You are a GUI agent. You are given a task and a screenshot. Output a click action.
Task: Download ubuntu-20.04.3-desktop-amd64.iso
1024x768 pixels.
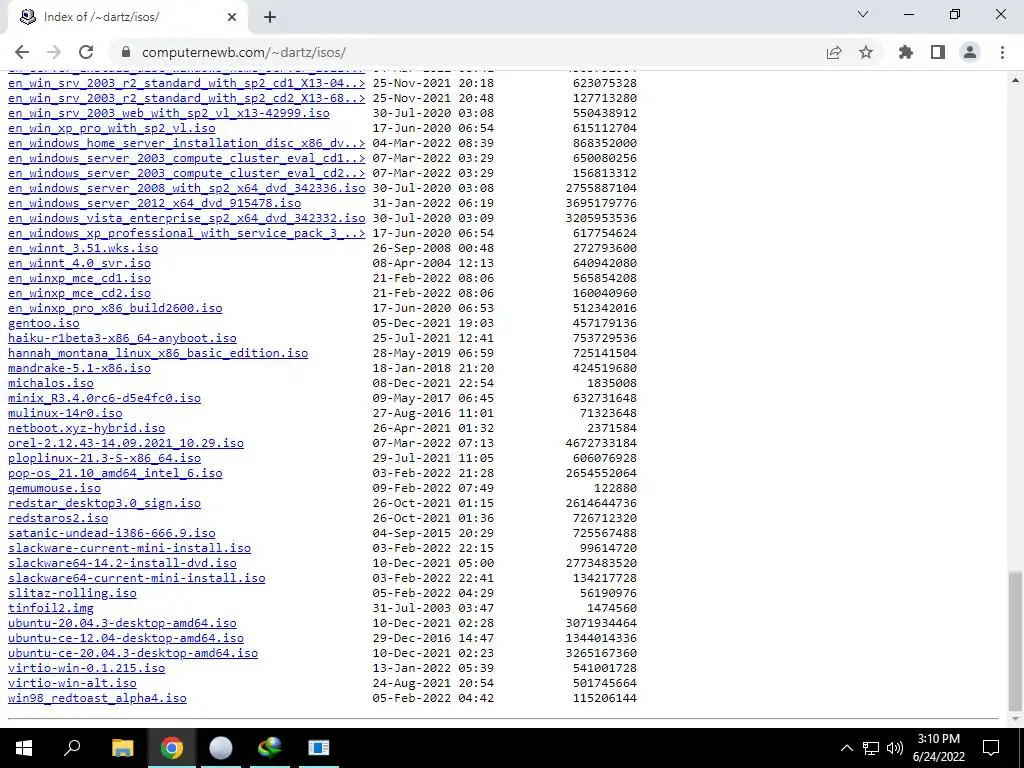122,624
